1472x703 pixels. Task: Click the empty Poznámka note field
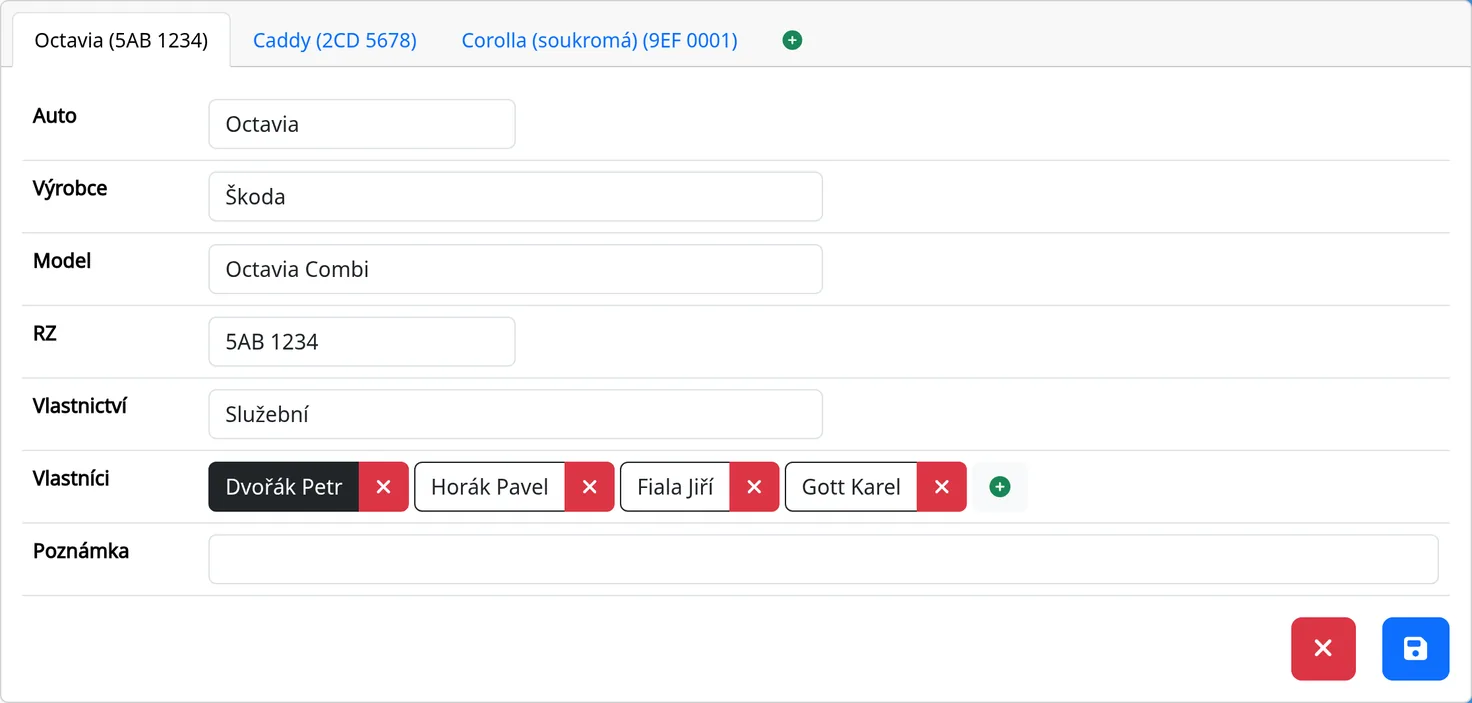[823, 559]
